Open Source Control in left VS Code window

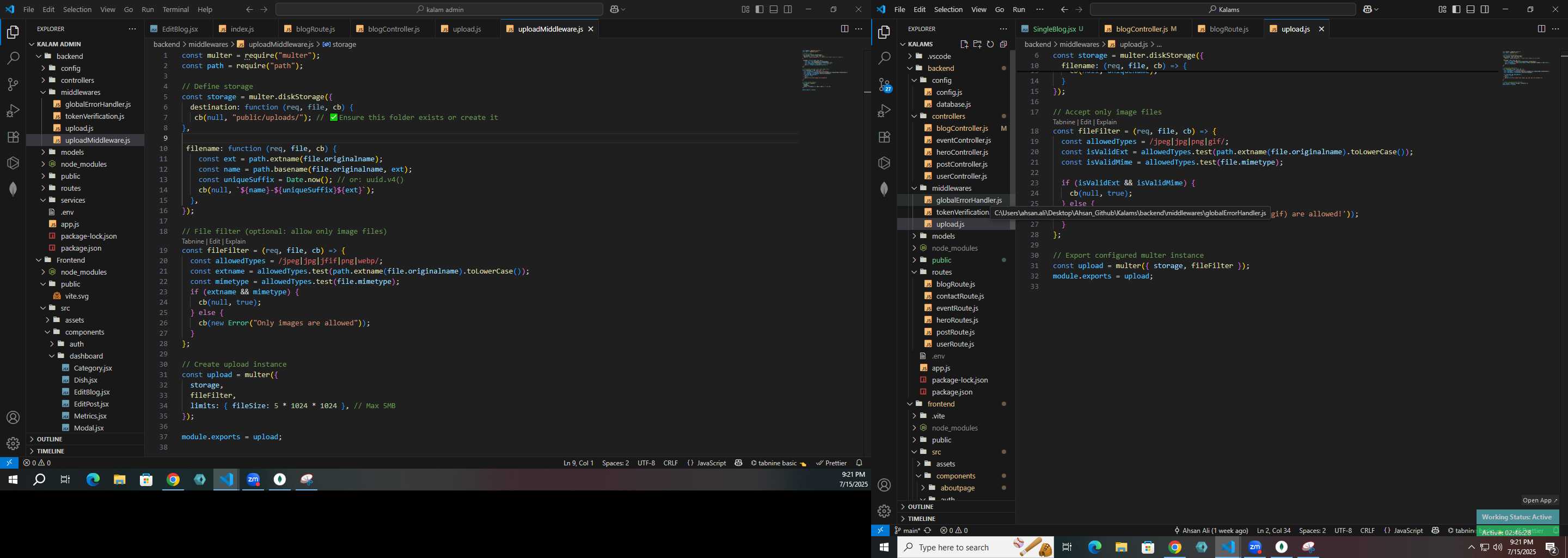tap(13, 84)
